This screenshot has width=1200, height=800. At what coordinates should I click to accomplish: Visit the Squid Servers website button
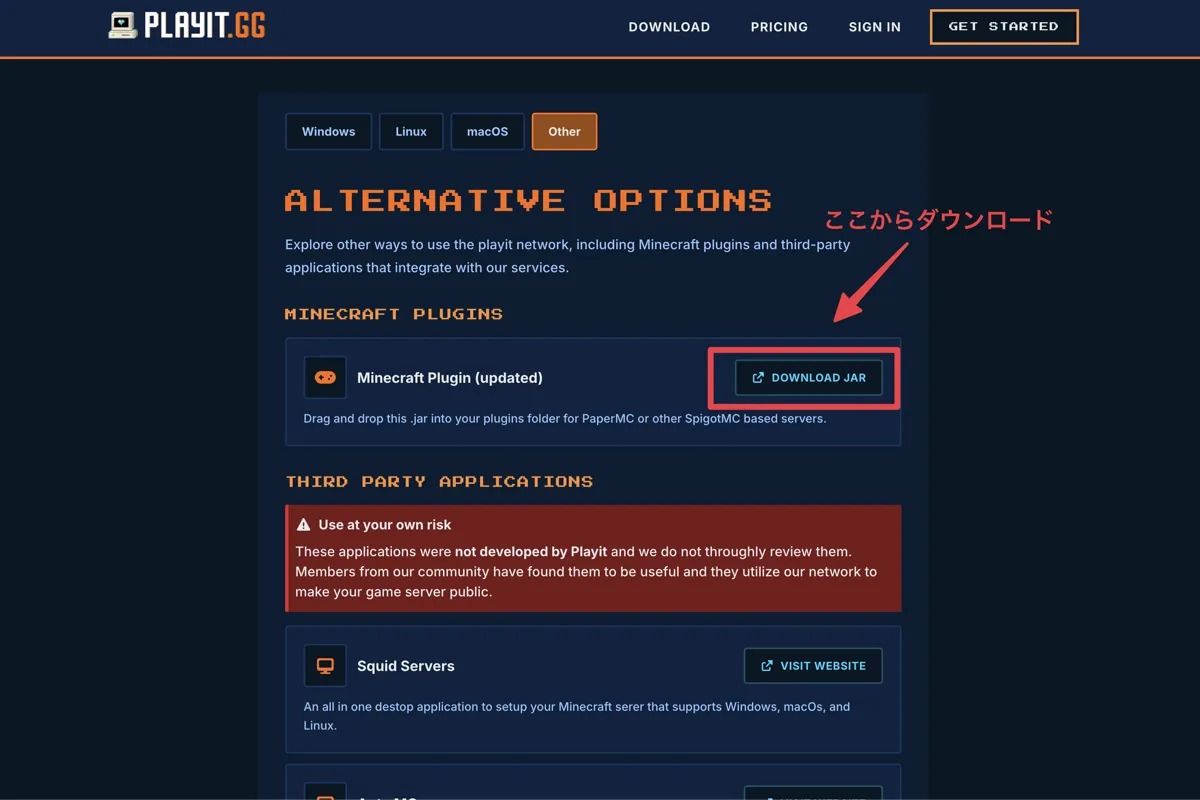(x=813, y=666)
